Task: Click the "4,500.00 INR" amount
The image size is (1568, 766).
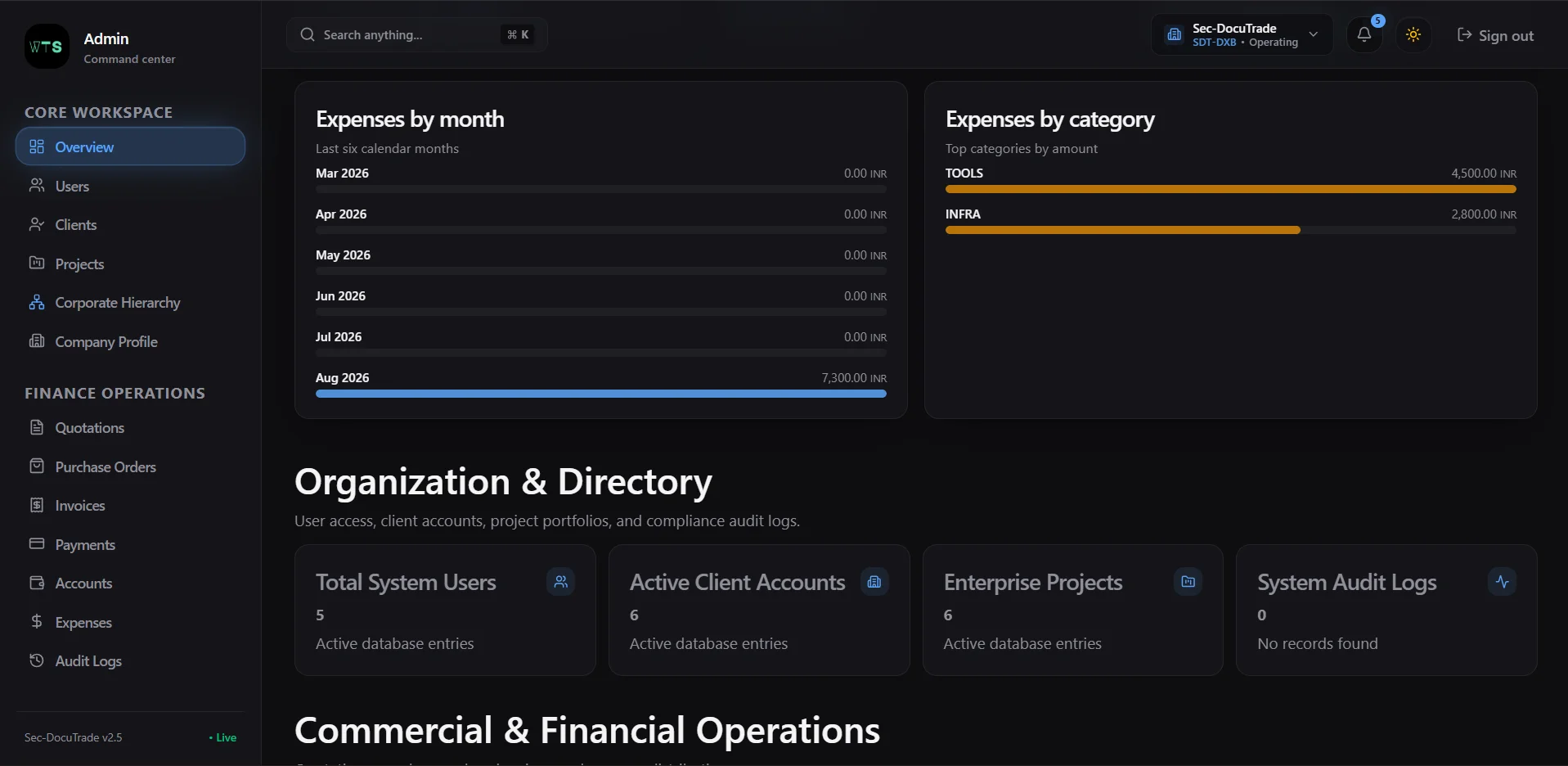Action: click(1484, 173)
